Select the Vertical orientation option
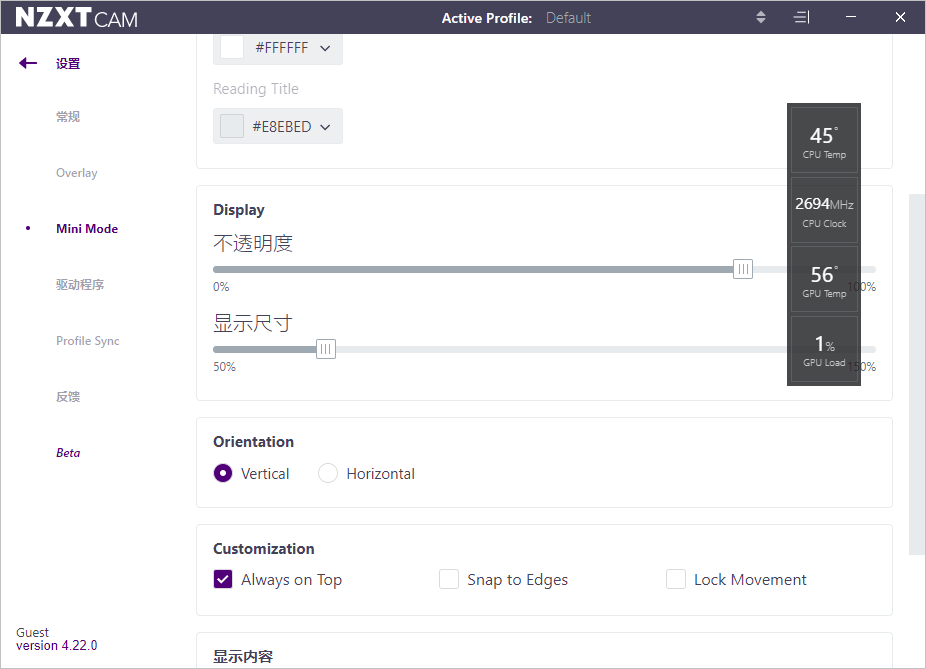The height and width of the screenshot is (669, 926). tap(224, 474)
